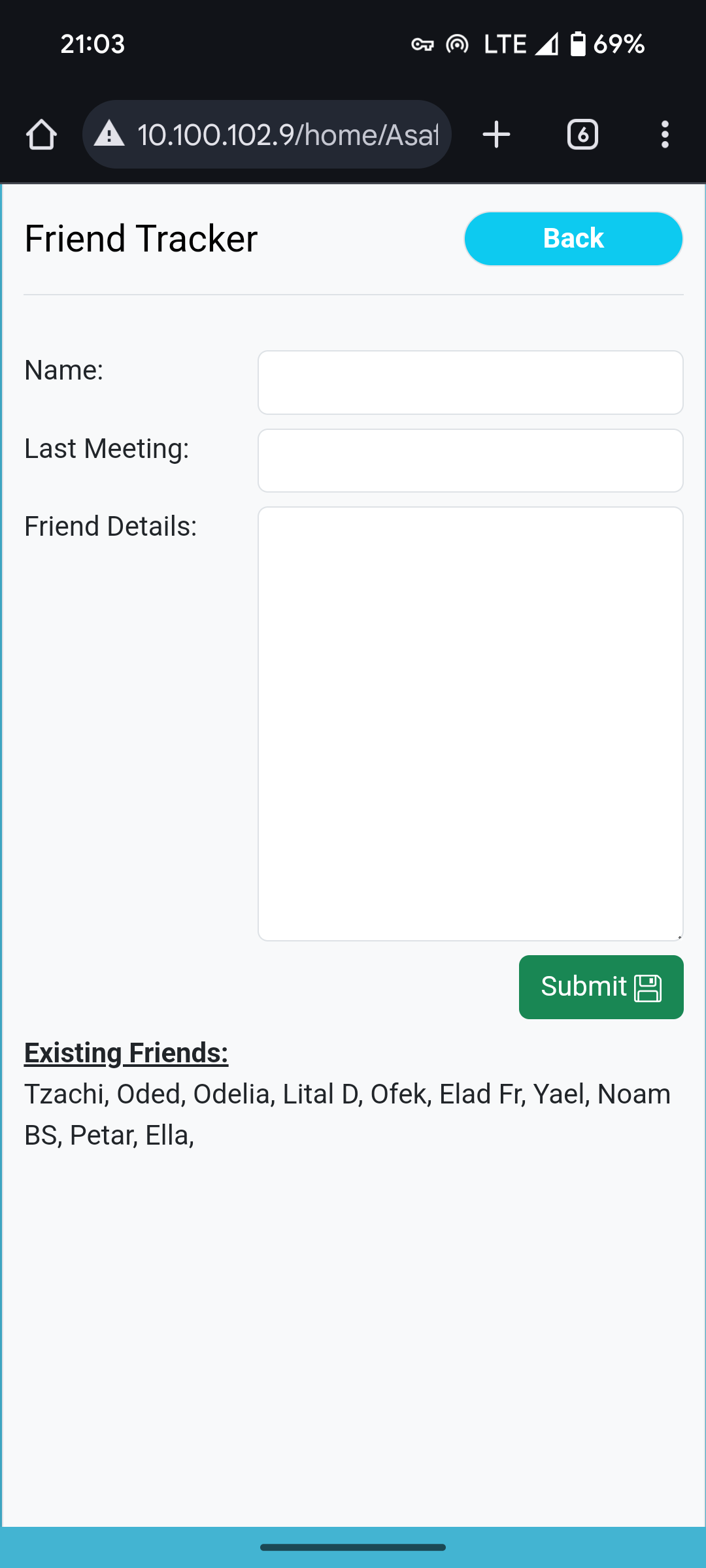Tap the hotspot status icon
This screenshot has width=706, height=1568.
(x=457, y=44)
